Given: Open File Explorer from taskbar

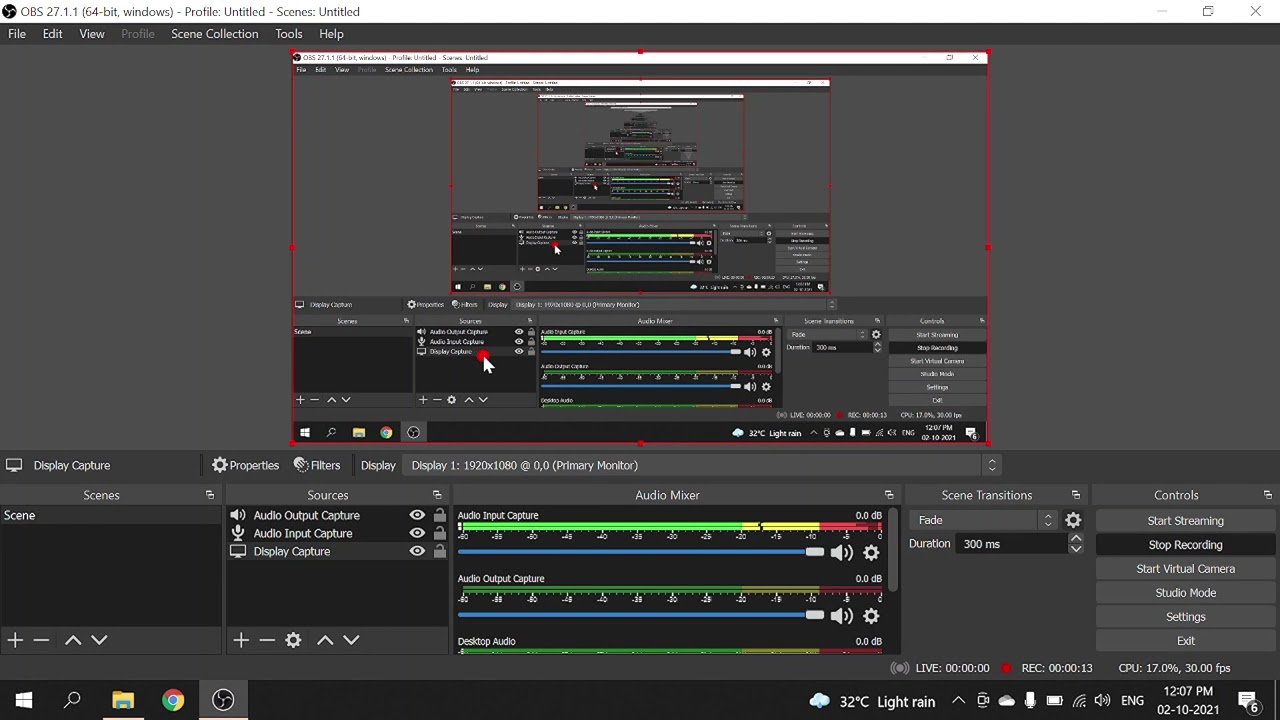Looking at the screenshot, I should 123,701.
